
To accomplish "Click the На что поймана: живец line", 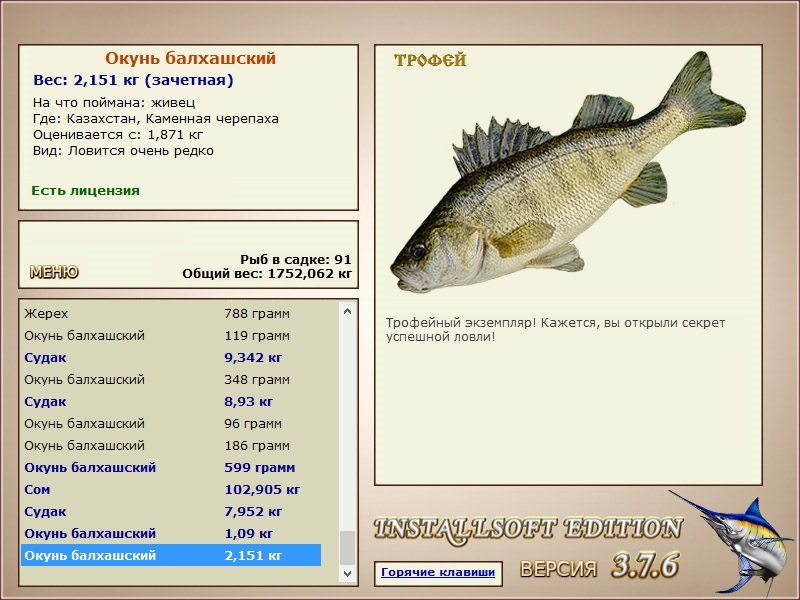I will (114, 103).
